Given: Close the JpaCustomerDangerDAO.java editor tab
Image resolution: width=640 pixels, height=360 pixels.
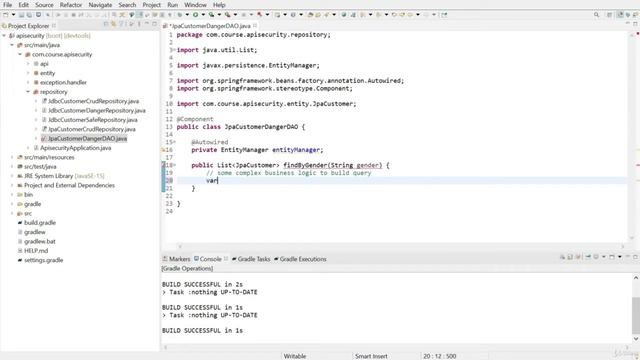Looking at the screenshot, I should (255, 26).
